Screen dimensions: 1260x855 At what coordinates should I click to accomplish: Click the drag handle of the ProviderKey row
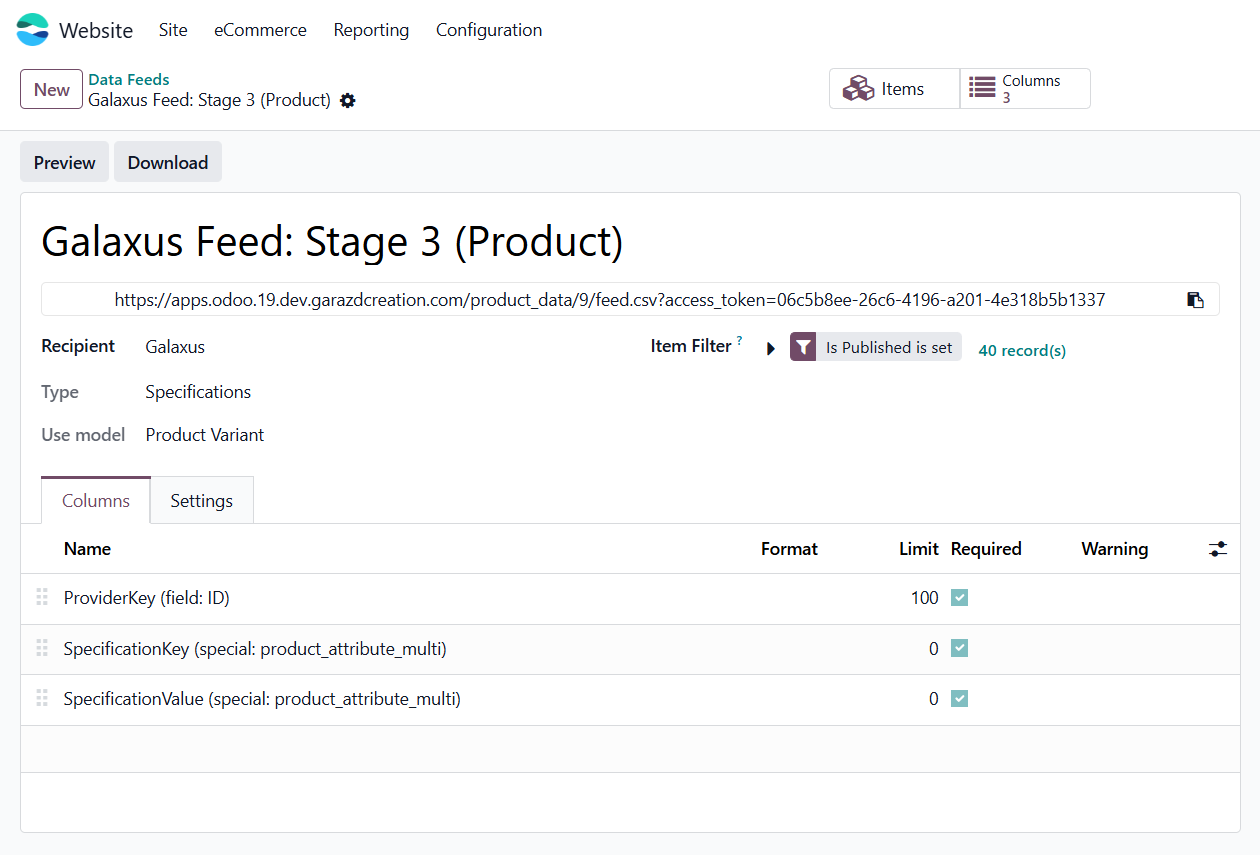[x=42, y=597]
